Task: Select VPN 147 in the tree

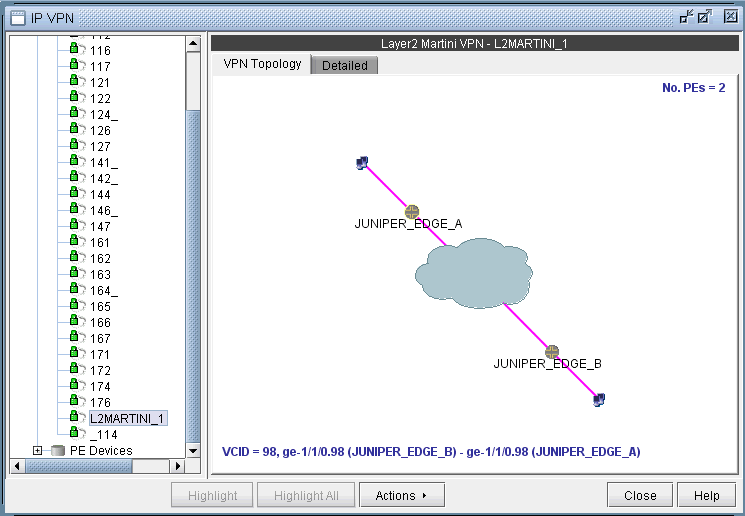Action: click(100, 227)
